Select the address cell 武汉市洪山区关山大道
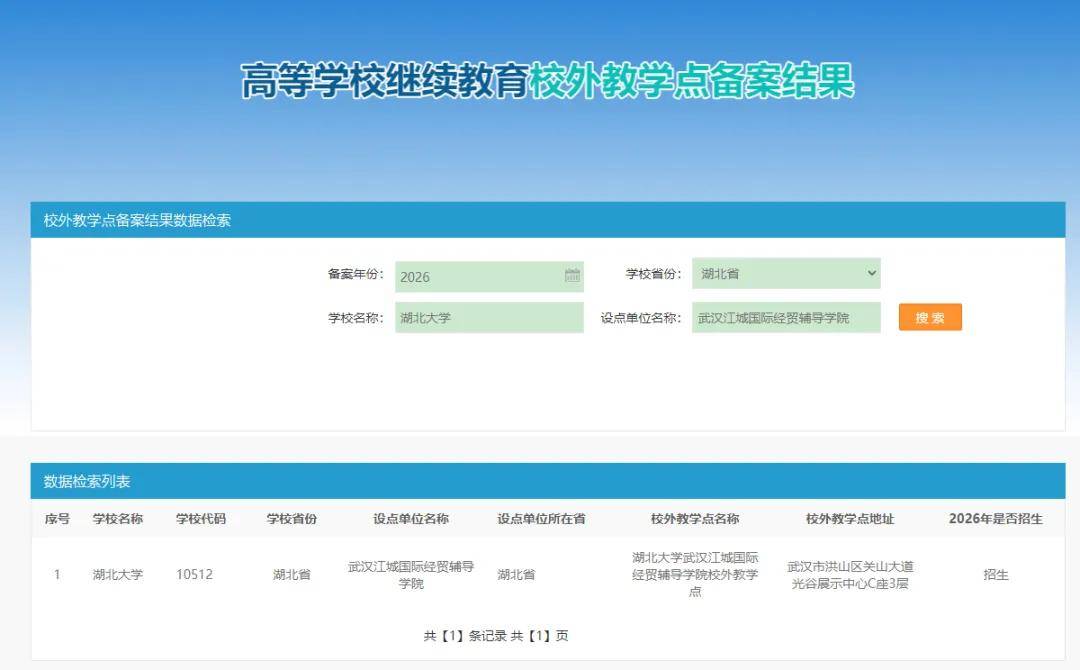The width and height of the screenshot is (1080, 670). (850, 575)
